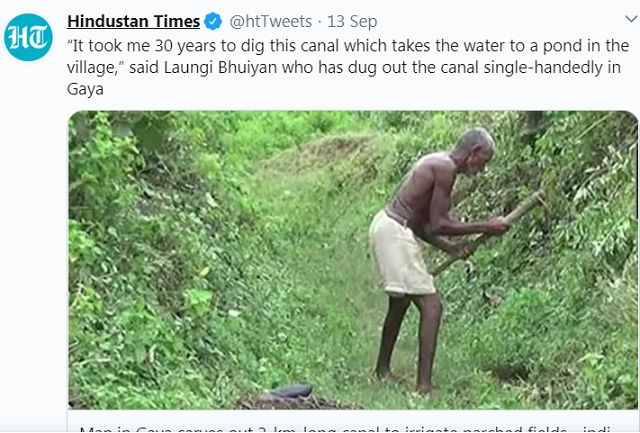This screenshot has height=433, width=640.
Task: Click the words "a pond in the" in the tweet
Action: (x=582, y=46)
